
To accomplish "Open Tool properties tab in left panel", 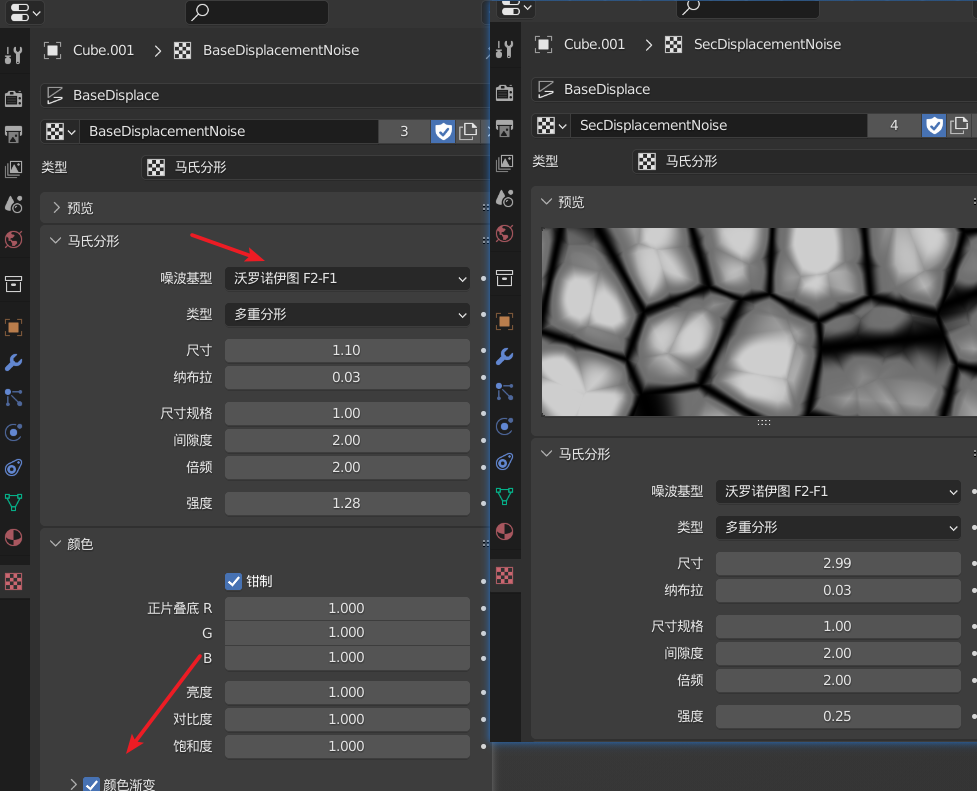I will 14,55.
